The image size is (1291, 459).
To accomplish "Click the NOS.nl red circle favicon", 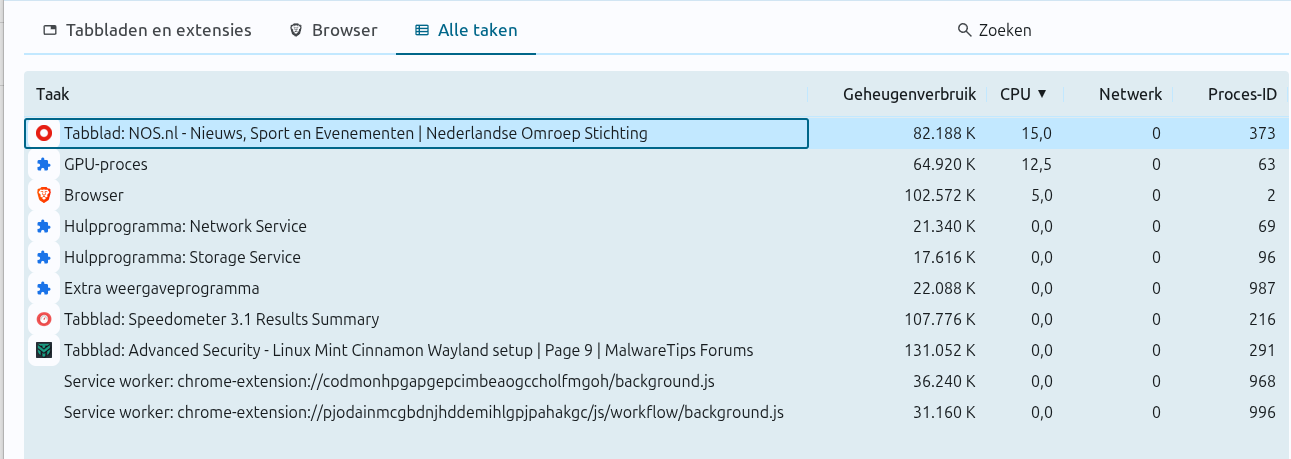I will 44,133.
